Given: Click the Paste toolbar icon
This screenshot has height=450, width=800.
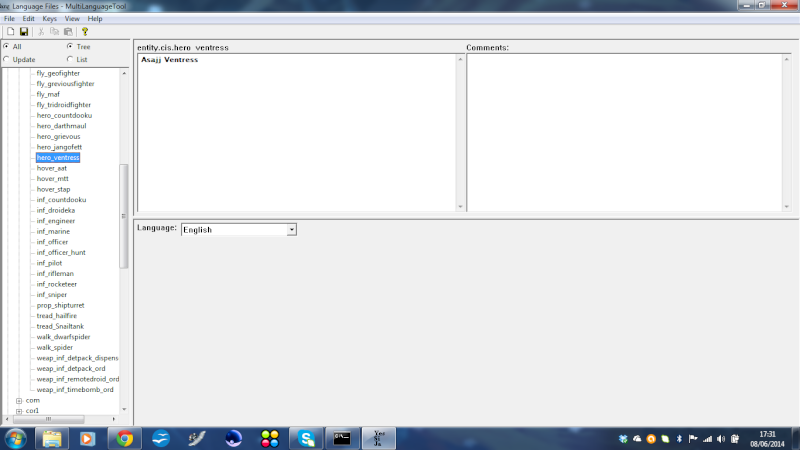Looking at the screenshot, I should coord(68,32).
